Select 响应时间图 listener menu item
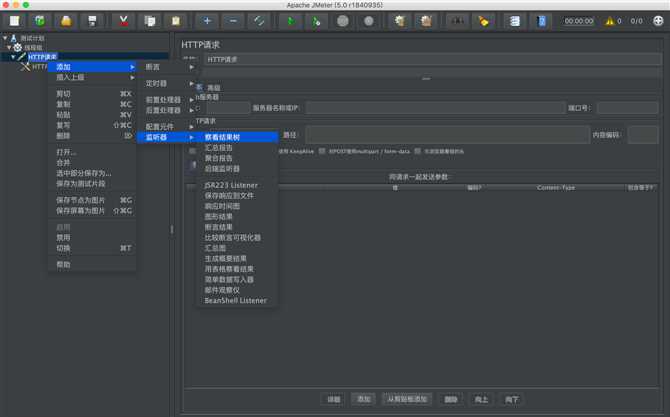Viewport: 670px width, 417px height. [237, 206]
